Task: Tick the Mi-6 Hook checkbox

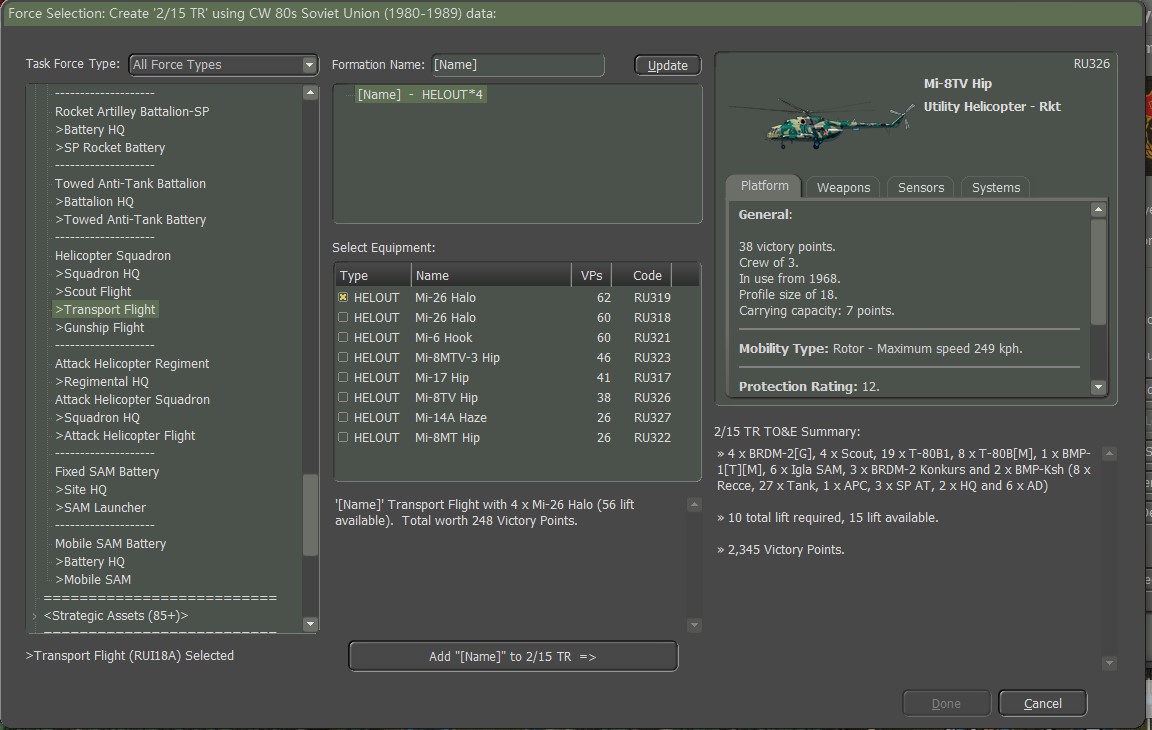Action: pos(342,337)
